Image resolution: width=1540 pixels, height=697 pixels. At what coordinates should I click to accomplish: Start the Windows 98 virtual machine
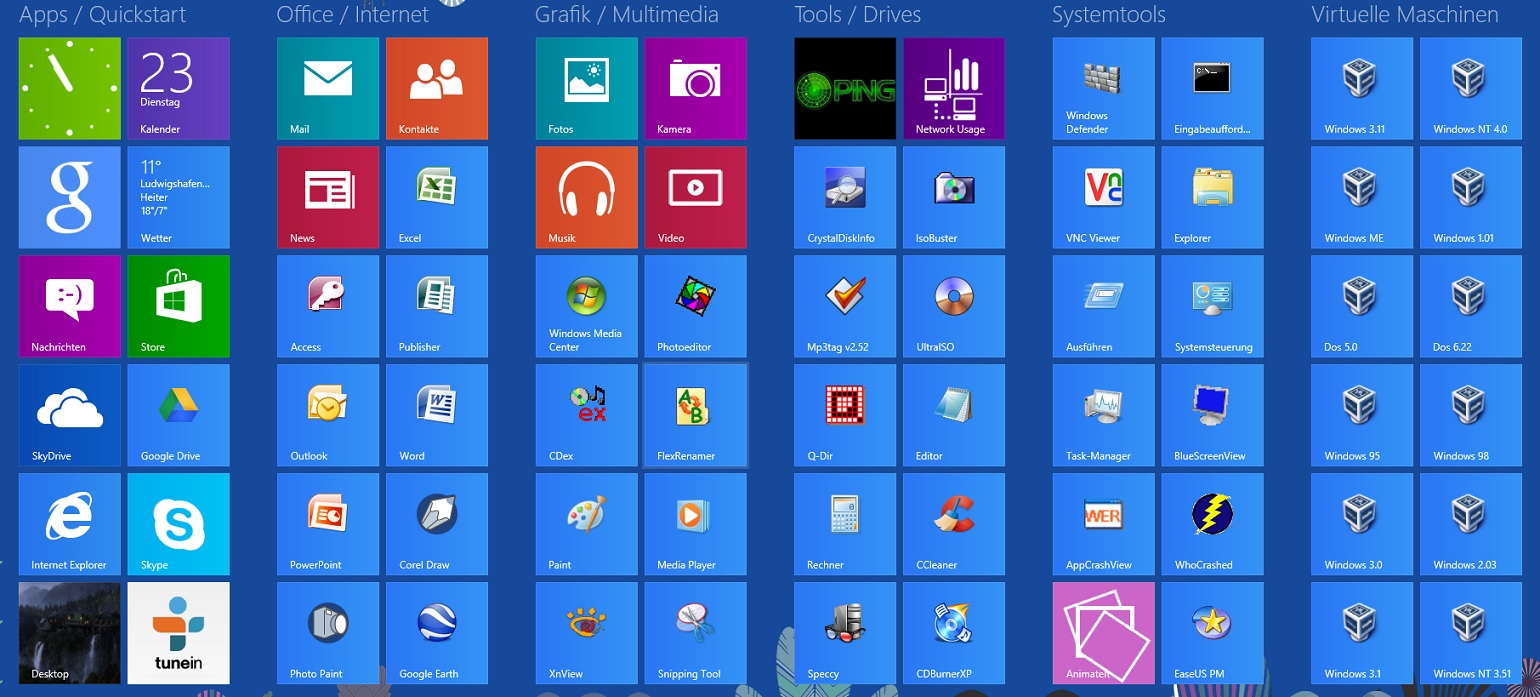[x=1472, y=415]
